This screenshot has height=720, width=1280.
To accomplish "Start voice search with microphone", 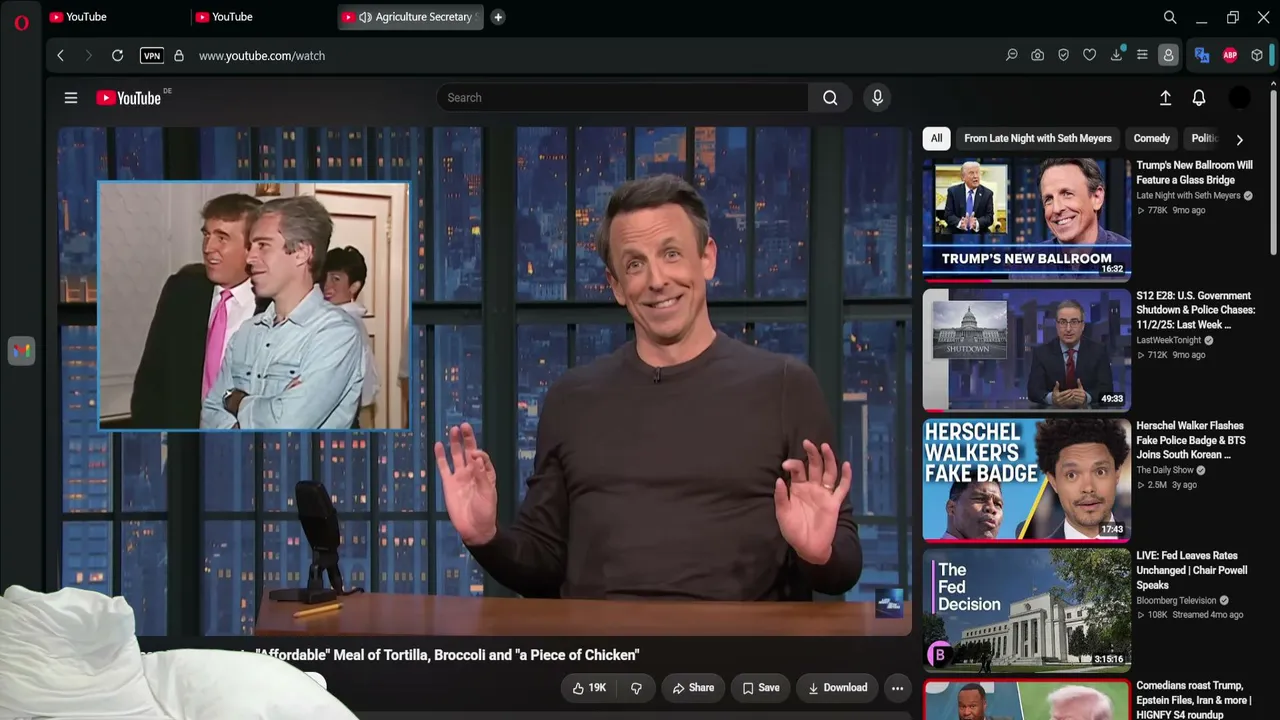I will click(877, 98).
